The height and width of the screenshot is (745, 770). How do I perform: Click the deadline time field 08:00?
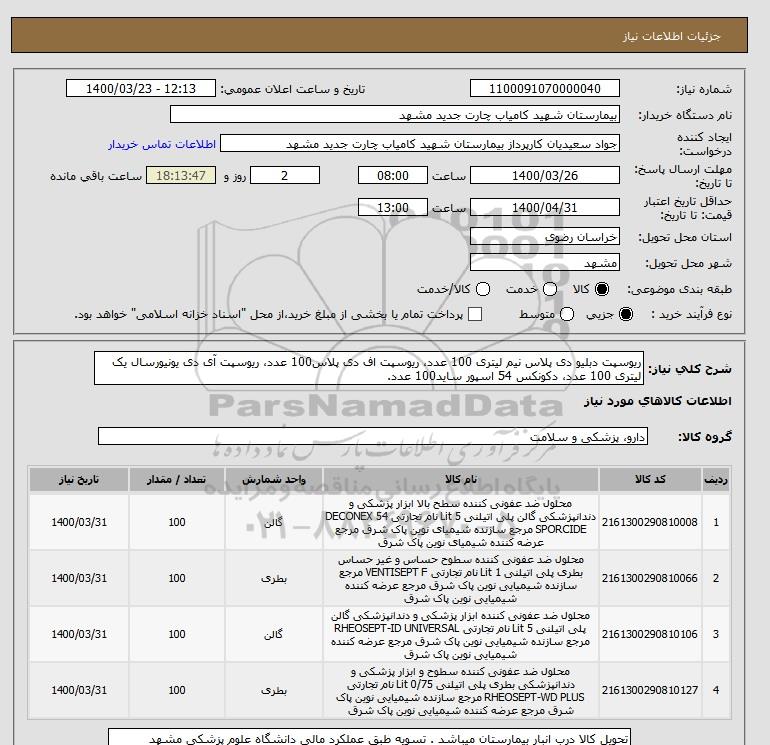[393, 176]
